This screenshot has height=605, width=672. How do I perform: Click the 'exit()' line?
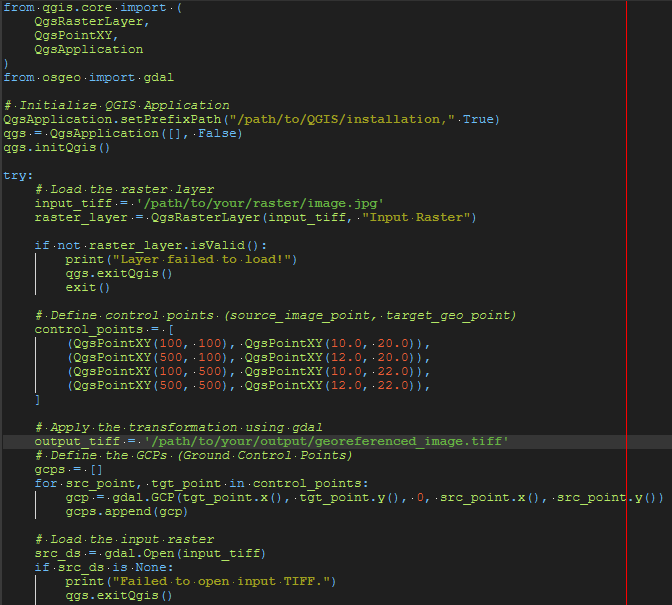coord(88,287)
